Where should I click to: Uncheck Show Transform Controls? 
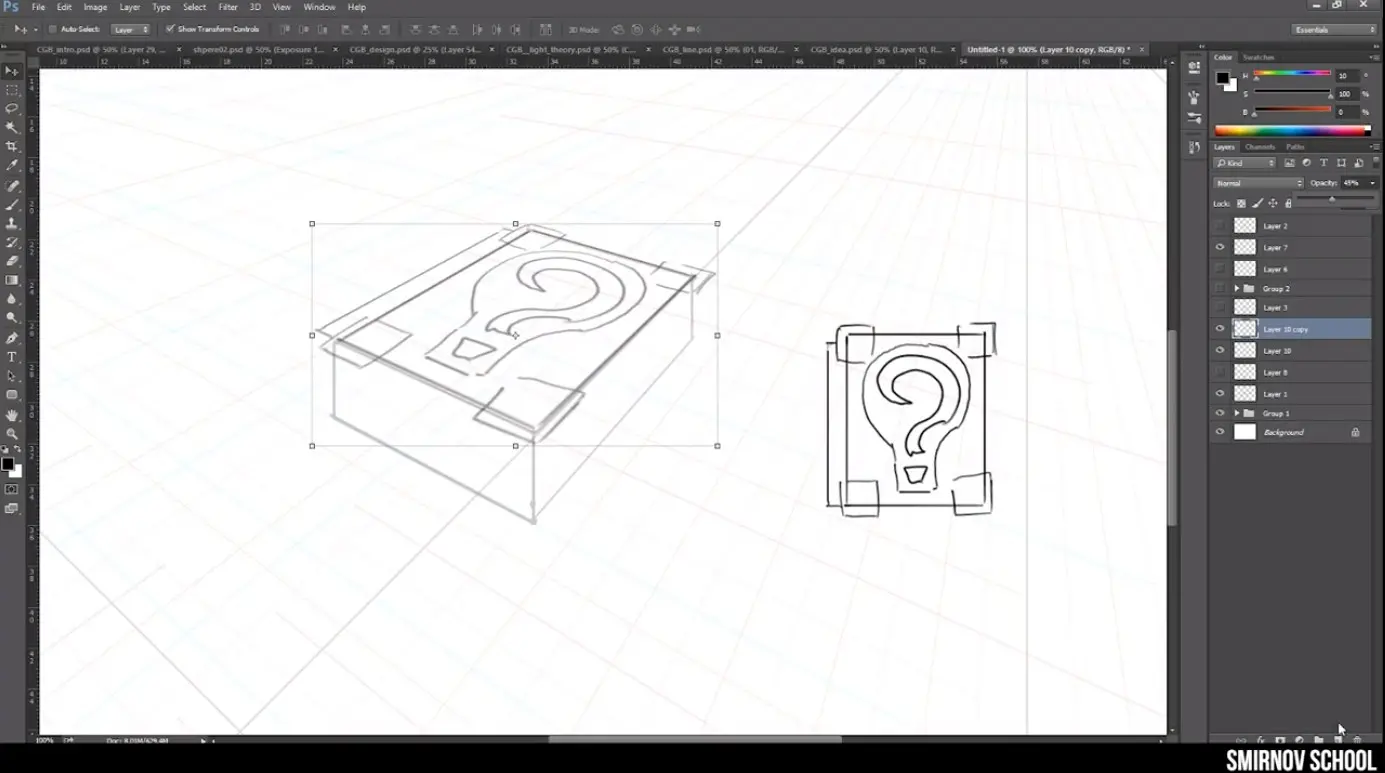click(170, 29)
